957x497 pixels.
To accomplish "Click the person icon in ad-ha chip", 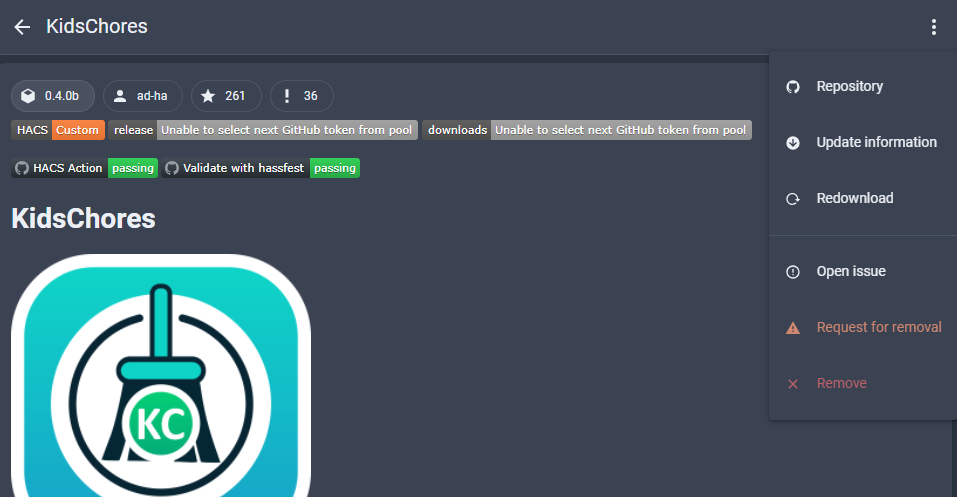I will tap(120, 96).
